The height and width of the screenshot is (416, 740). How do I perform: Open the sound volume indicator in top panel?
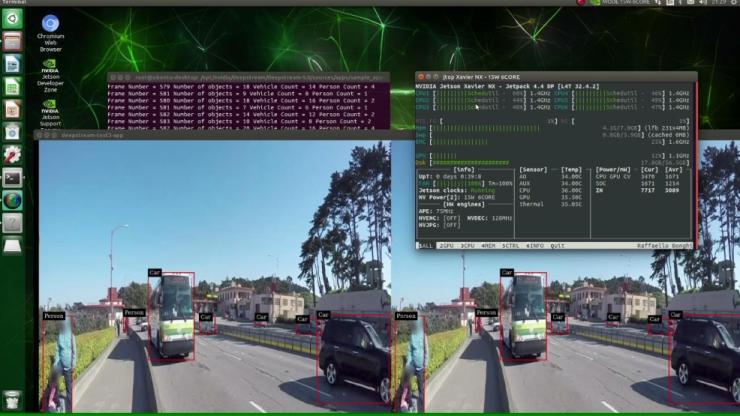703,2
